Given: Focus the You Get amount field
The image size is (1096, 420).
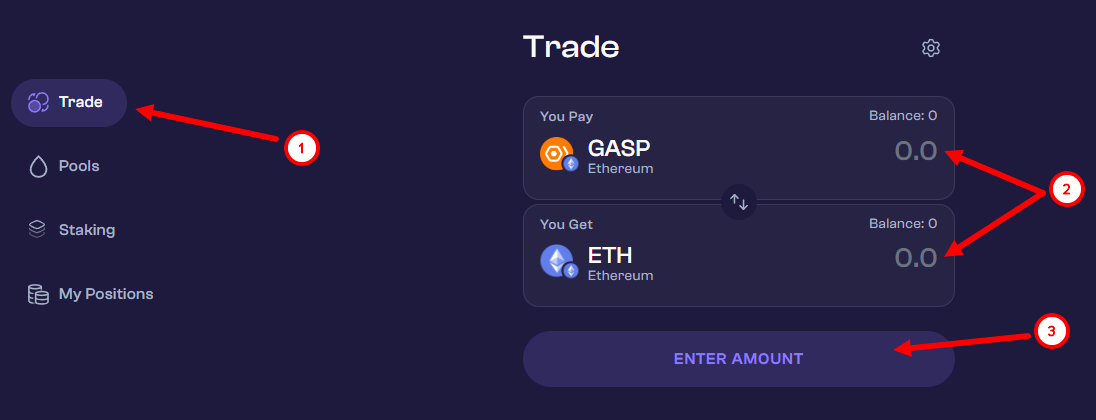Looking at the screenshot, I should pyautogui.click(x=916, y=258).
